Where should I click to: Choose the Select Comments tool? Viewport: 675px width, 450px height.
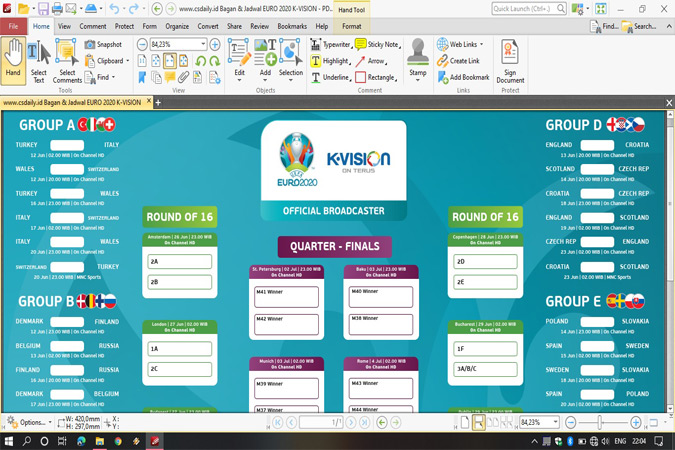point(67,61)
